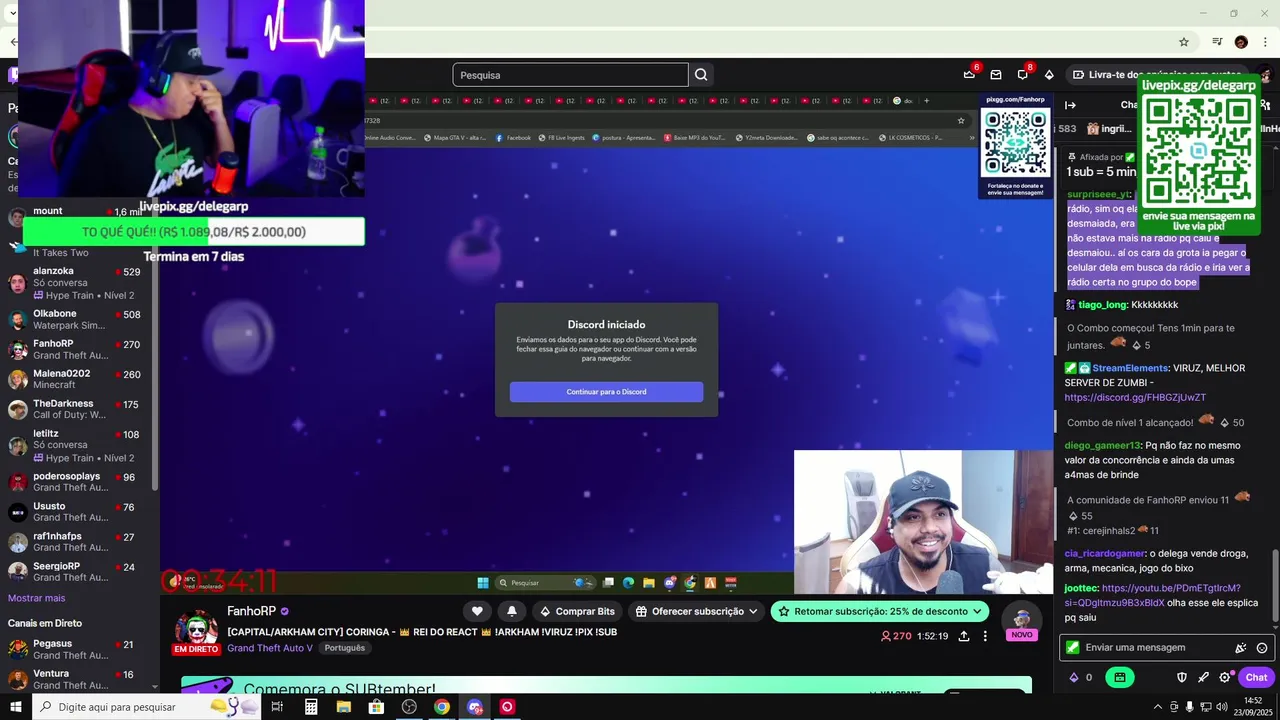This screenshot has height=720, width=1280.
Task: Expand Retomar subscrição 25% de desconto
Action: pos(880,611)
